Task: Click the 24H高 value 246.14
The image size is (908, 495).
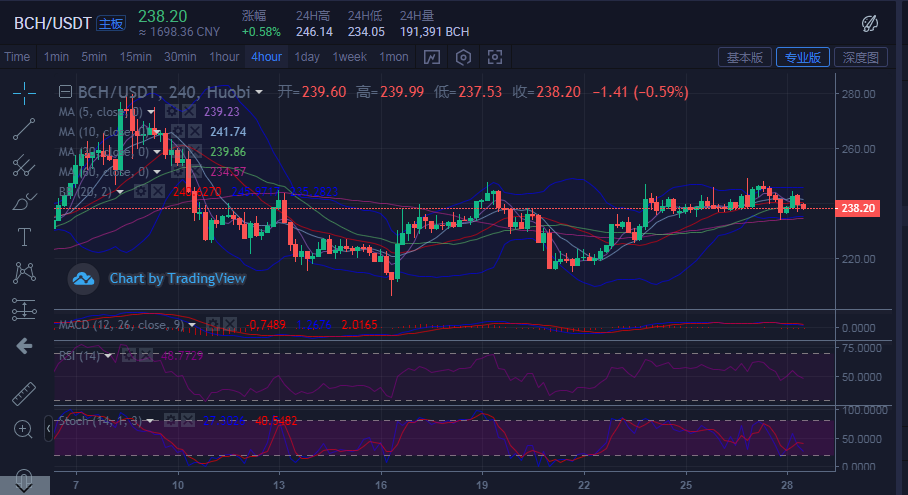Action: coord(314,32)
